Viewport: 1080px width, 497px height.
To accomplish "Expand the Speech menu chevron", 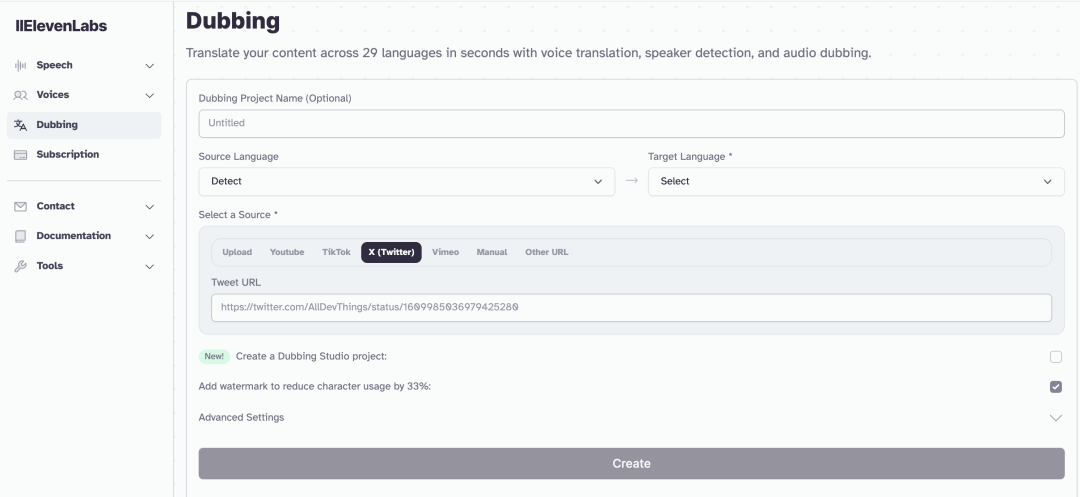I will (150, 66).
